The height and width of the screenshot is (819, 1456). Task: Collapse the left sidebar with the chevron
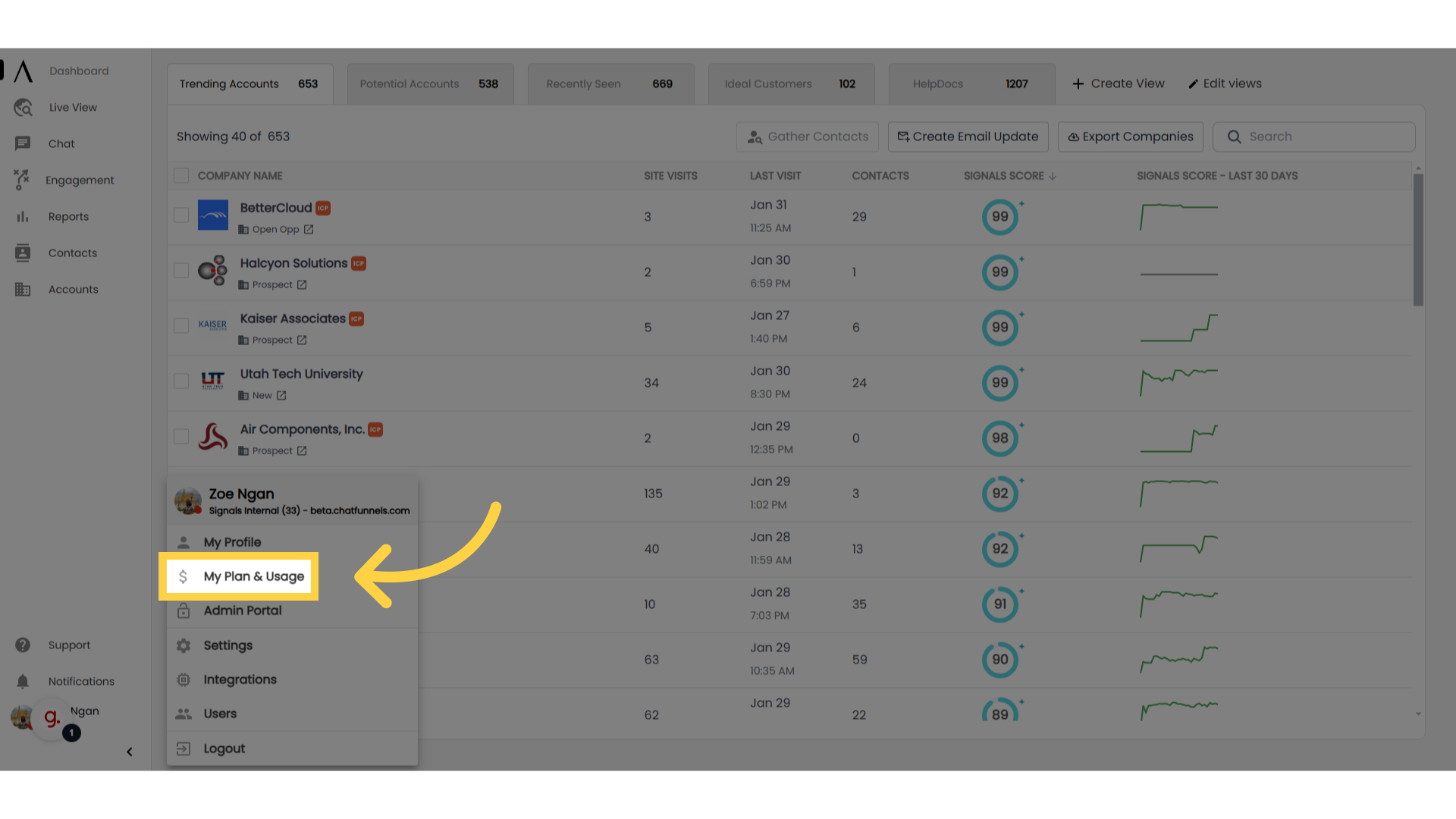click(130, 752)
